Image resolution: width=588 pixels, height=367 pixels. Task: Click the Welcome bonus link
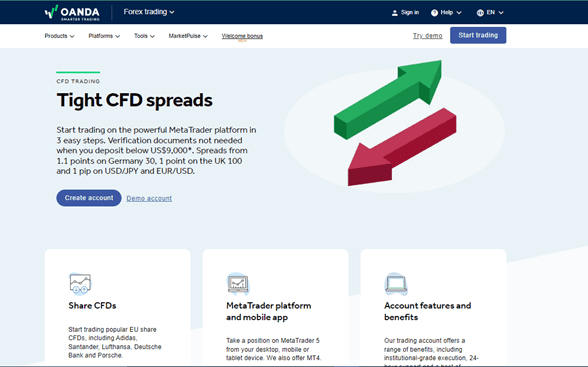tap(242, 36)
